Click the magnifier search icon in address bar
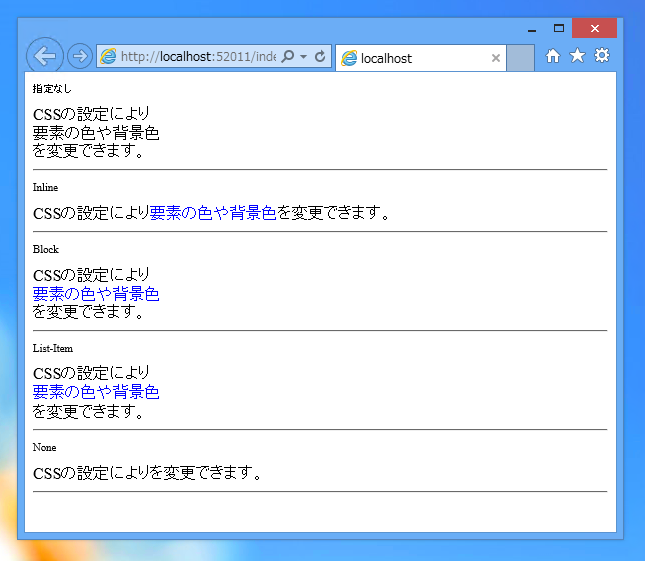645x561 pixels. [288, 56]
